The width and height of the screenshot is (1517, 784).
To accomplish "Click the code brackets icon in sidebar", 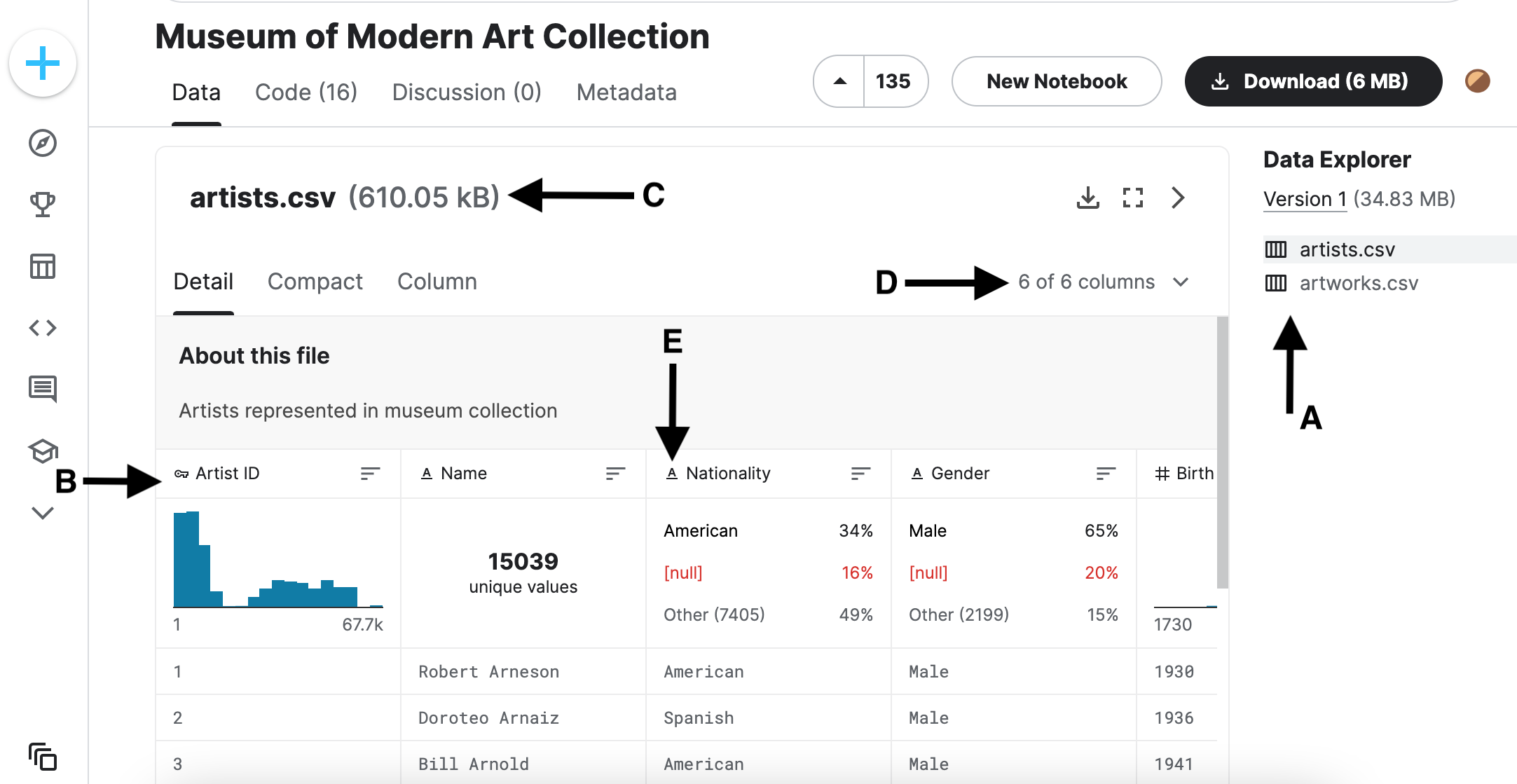I will pyautogui.click(x=42, y=329).
